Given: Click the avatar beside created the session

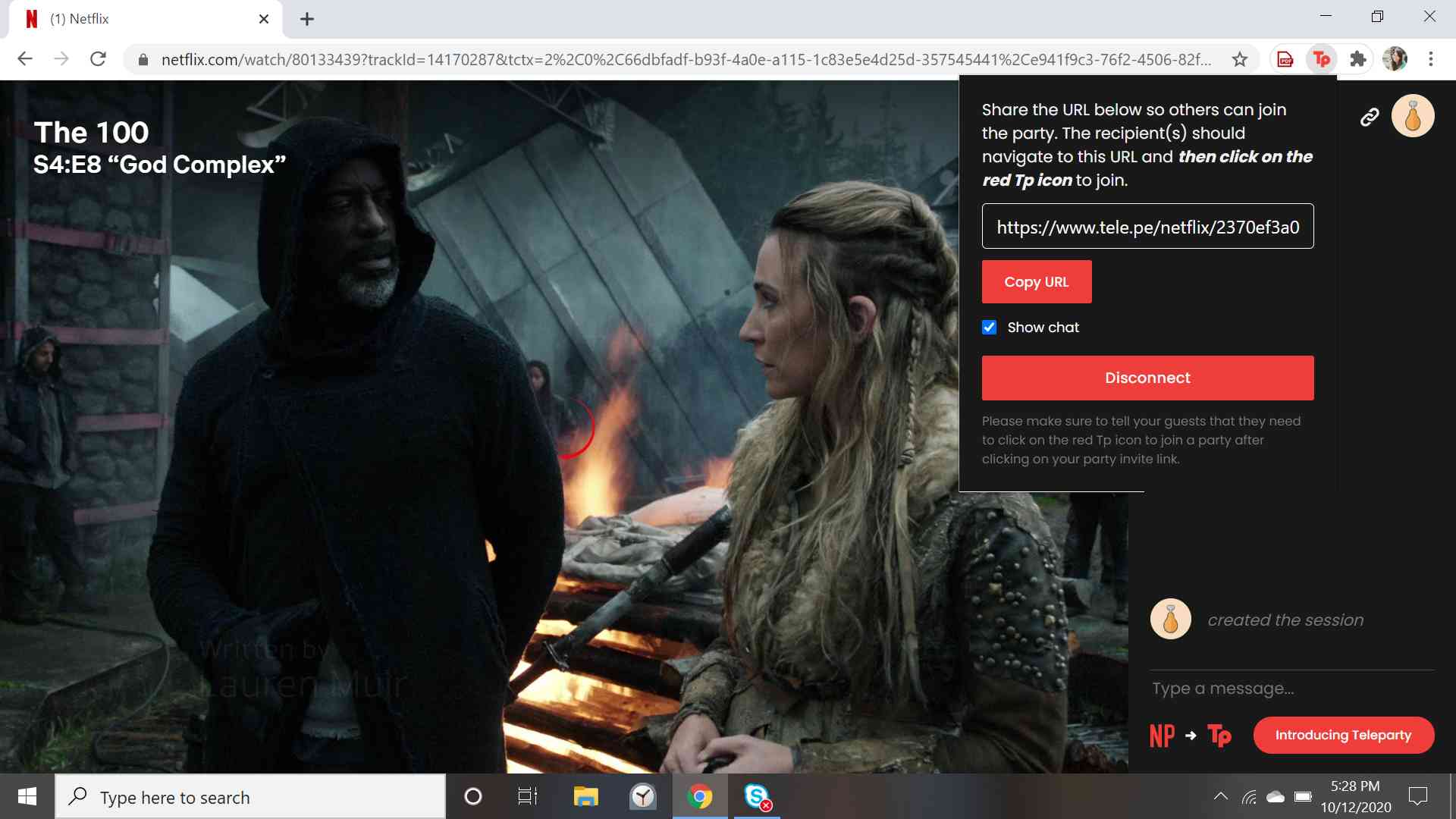Looking at the screenshot, I should tap(1171, 619).
